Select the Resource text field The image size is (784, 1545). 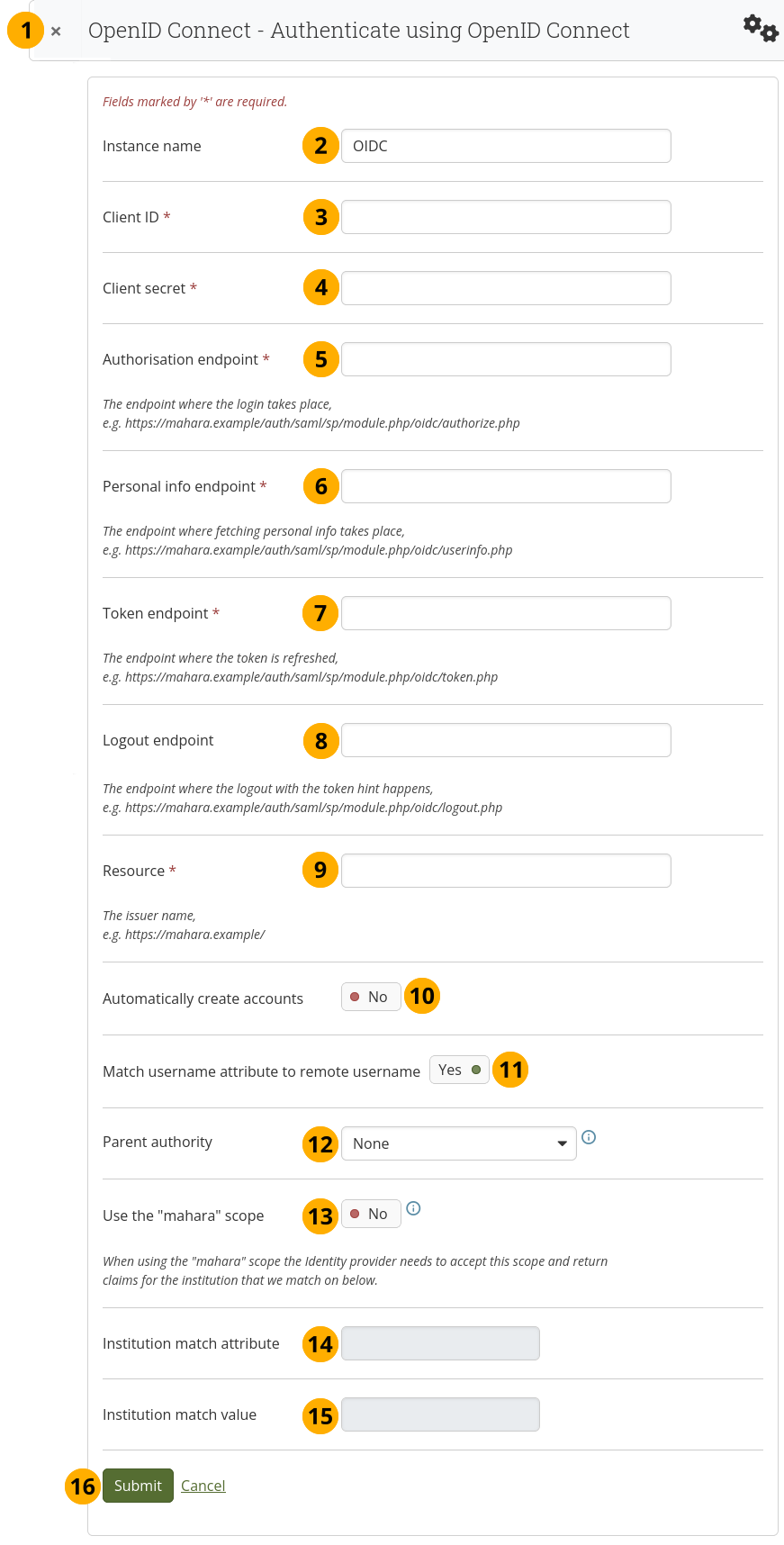(x=506, y=871)
